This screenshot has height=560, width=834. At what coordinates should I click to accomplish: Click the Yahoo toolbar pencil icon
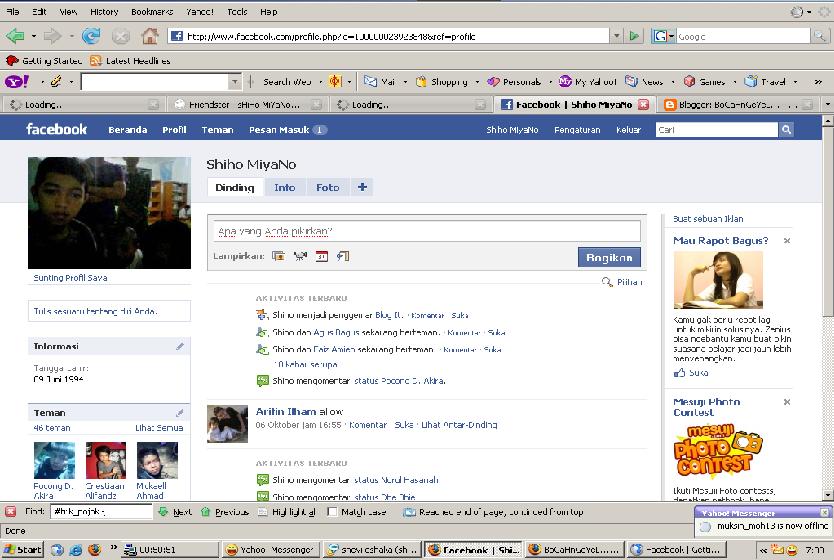pyautogui.click(x=56, y=81)
